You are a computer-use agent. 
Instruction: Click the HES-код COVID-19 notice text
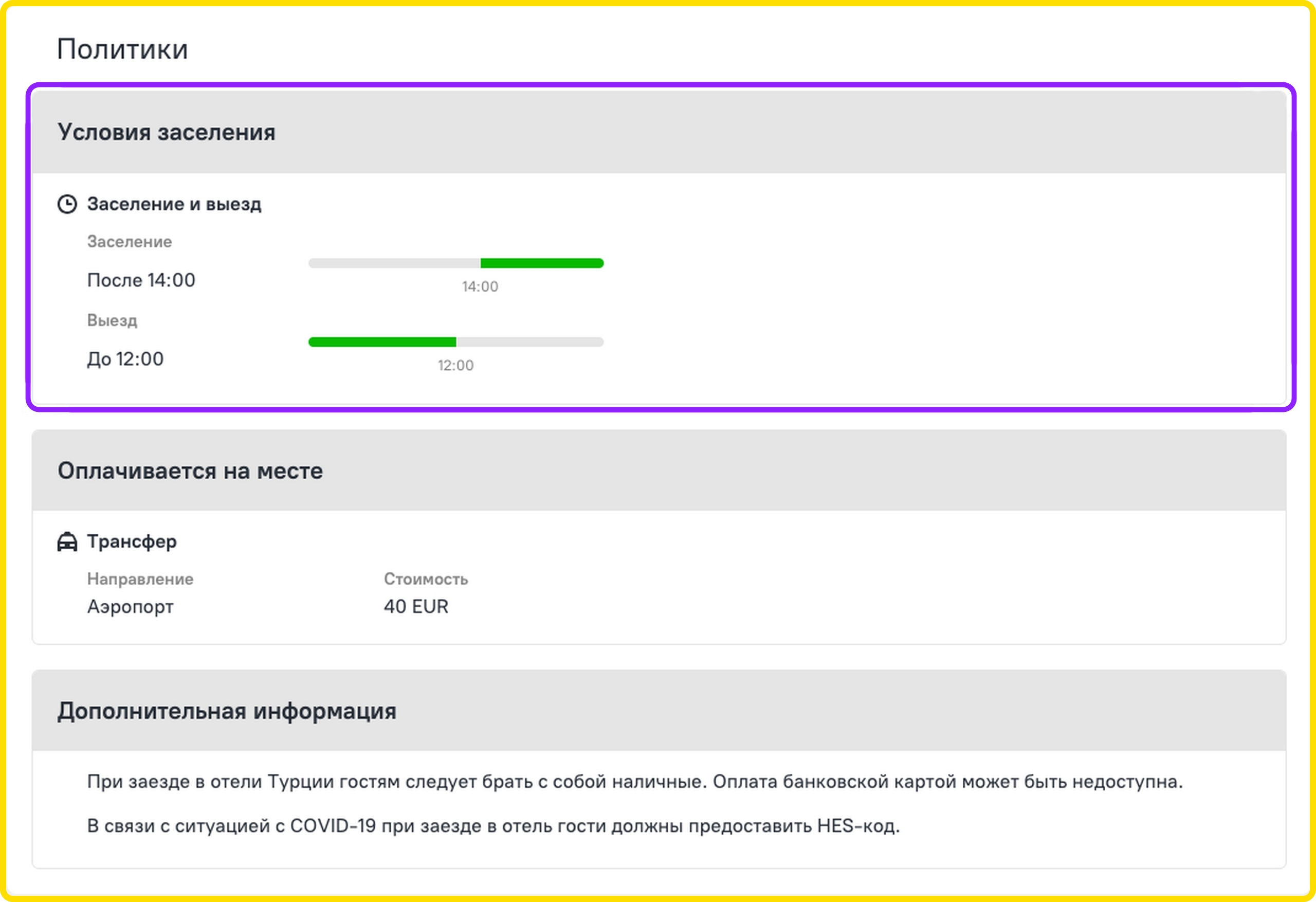tap(492, 826)
